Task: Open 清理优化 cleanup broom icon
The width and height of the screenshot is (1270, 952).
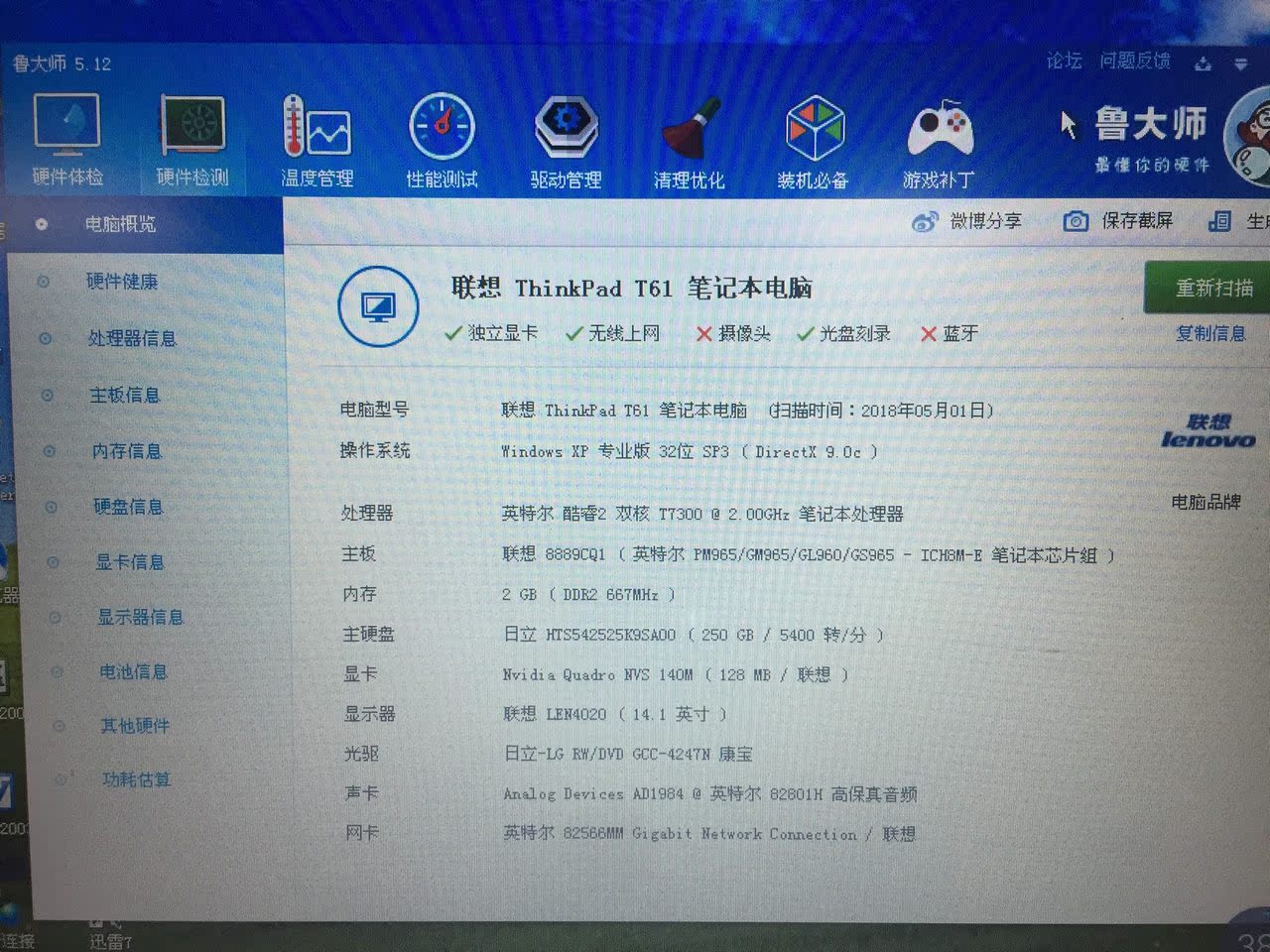Action: click(689, 142)
